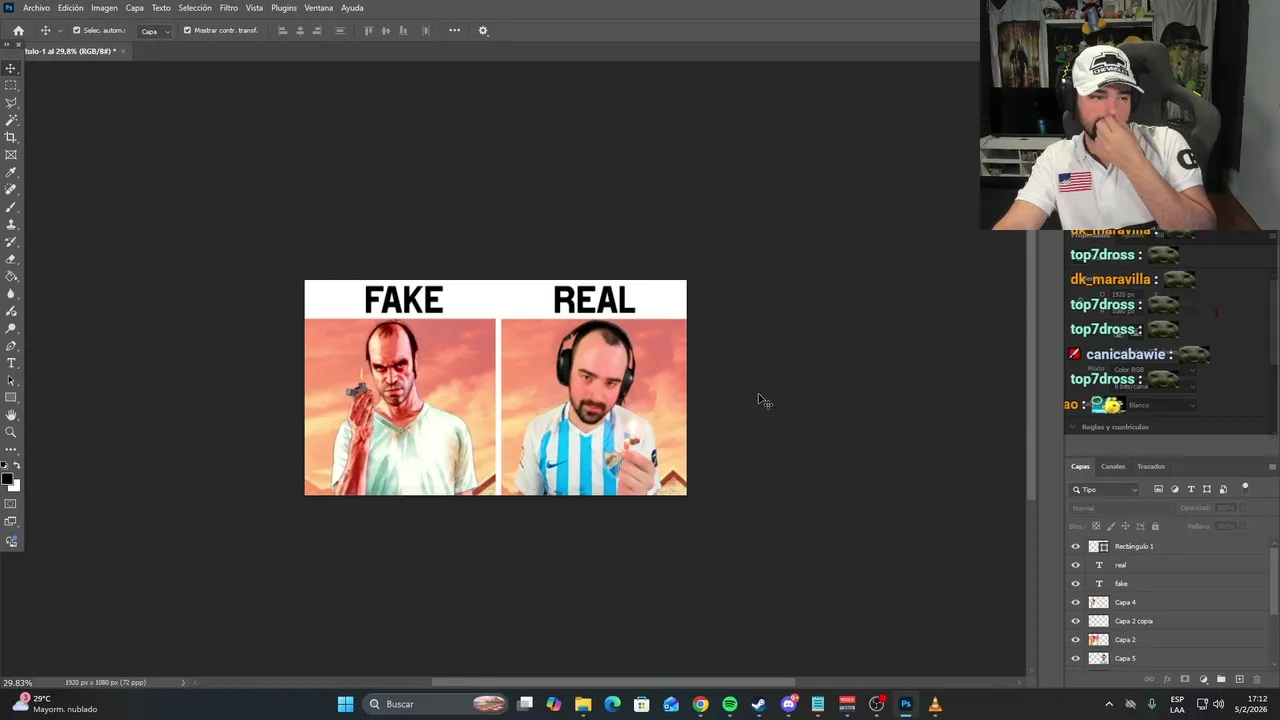This screenshot has height=720, width=1280.
Task: Switch to the Canales tab
Action: pos(1113,466)
